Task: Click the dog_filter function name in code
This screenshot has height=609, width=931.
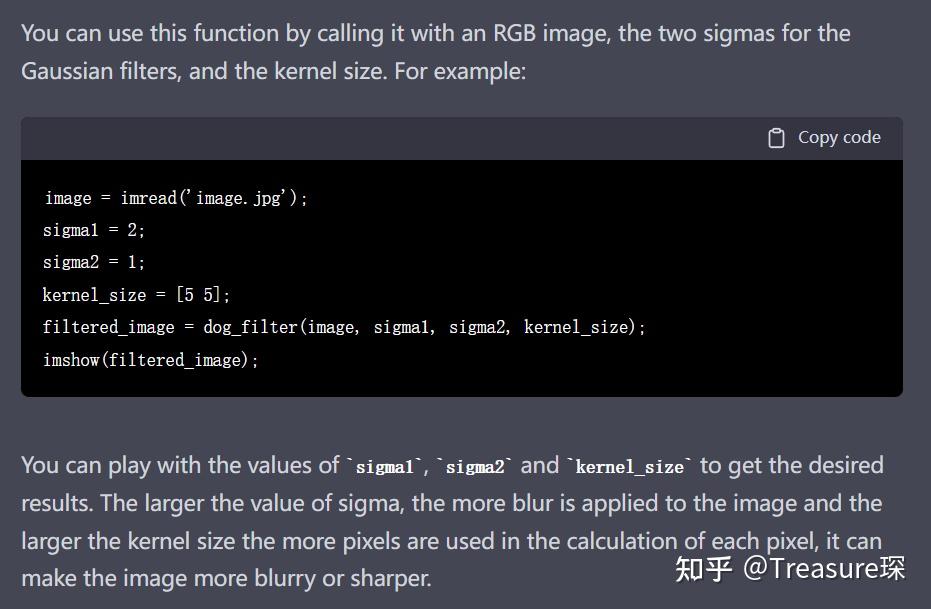Action: pos(250,327)
